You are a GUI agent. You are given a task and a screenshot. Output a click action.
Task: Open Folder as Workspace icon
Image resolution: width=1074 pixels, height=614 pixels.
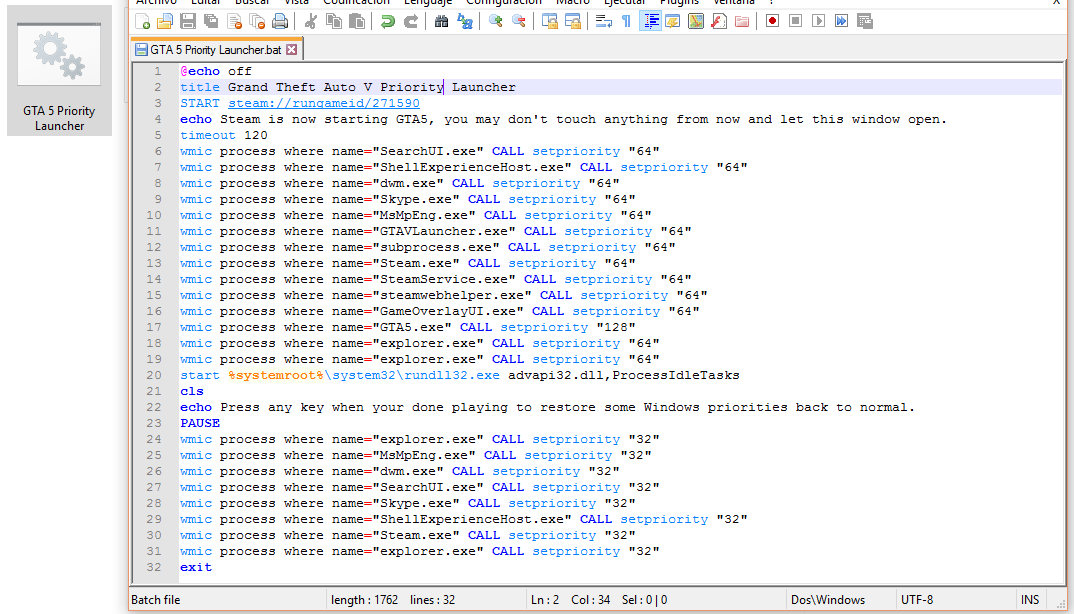[x=742, y=21]
